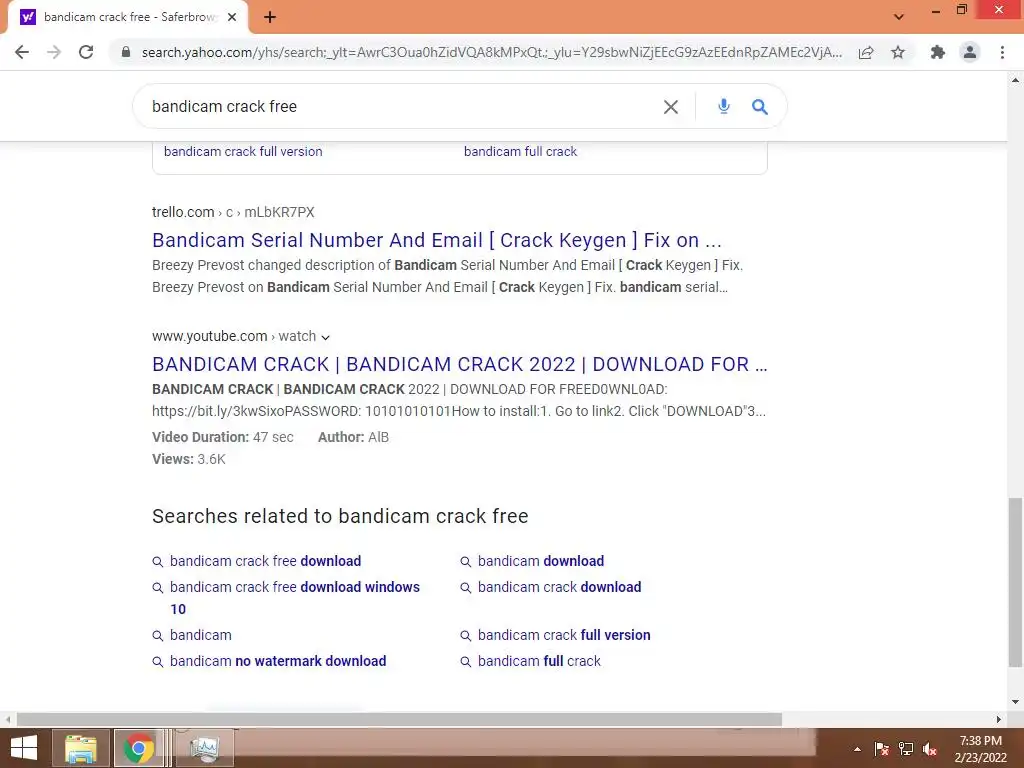Open a new tab with the plus button
1024x768 pixels.
pos(270,17)
